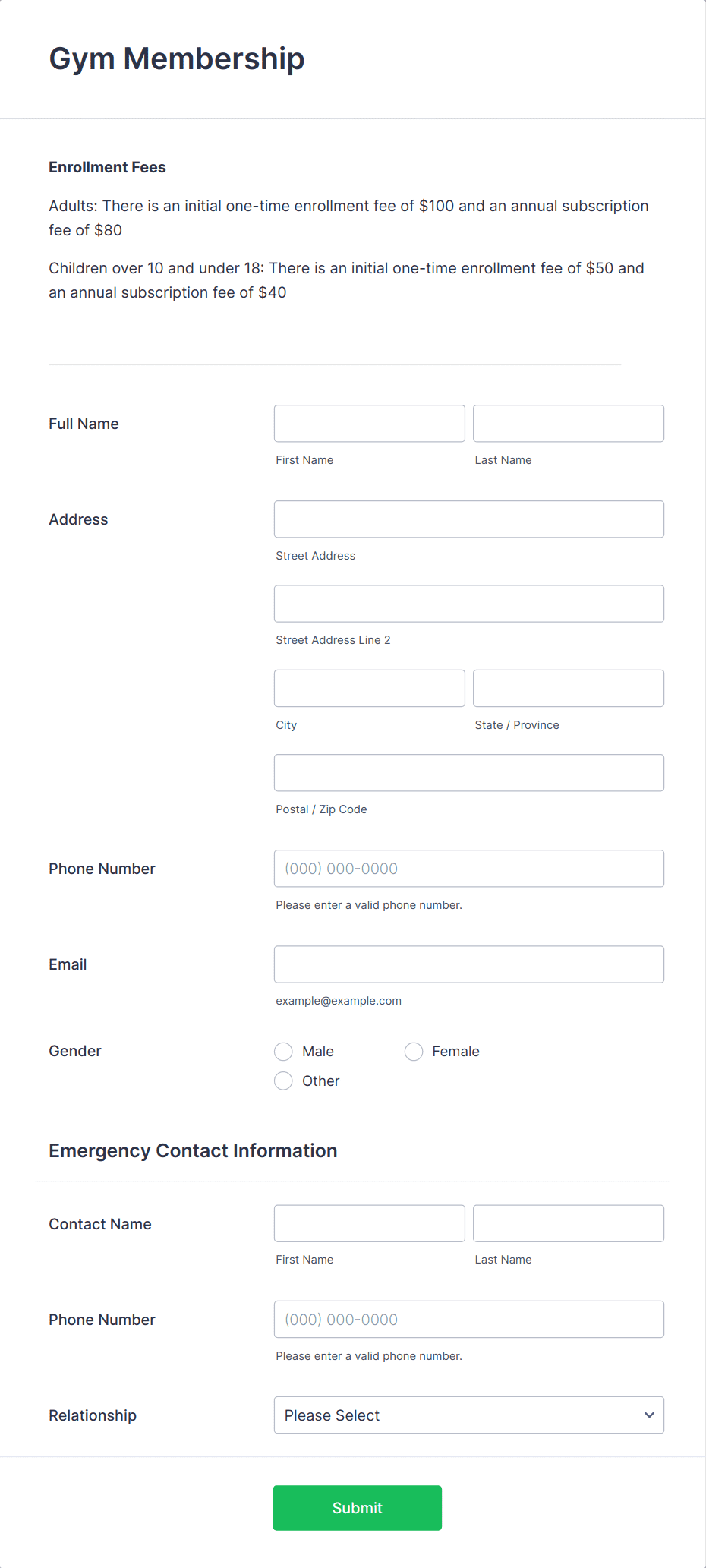Select the emergency contact Last Name field

point(568,1223)
